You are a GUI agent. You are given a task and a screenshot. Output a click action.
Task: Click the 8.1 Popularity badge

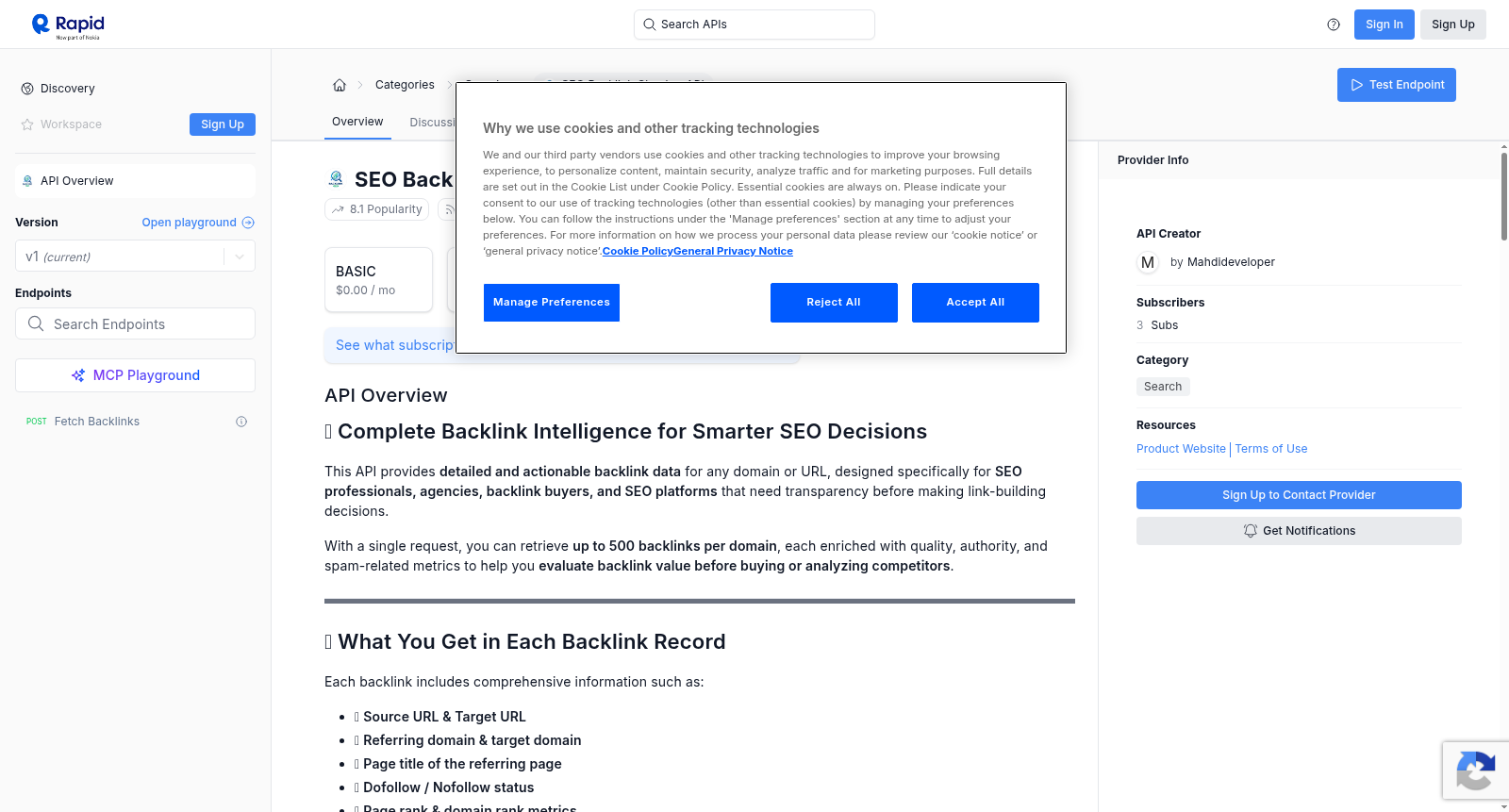377,209
